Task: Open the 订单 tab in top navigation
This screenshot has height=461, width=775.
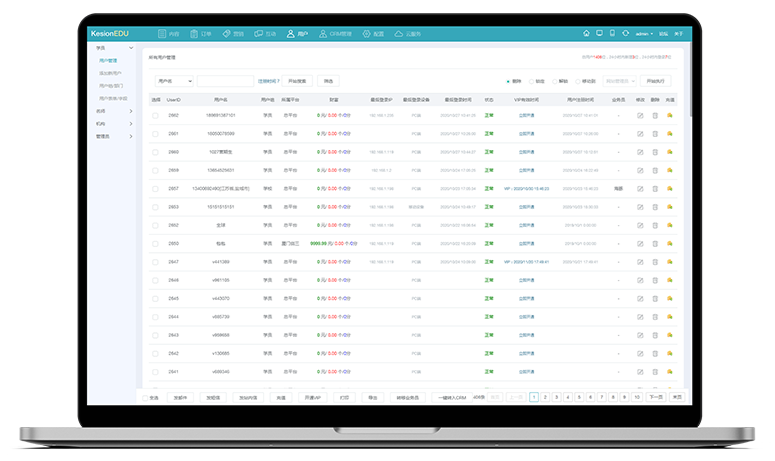Action: pyautogui.click(x=200, y=34)
